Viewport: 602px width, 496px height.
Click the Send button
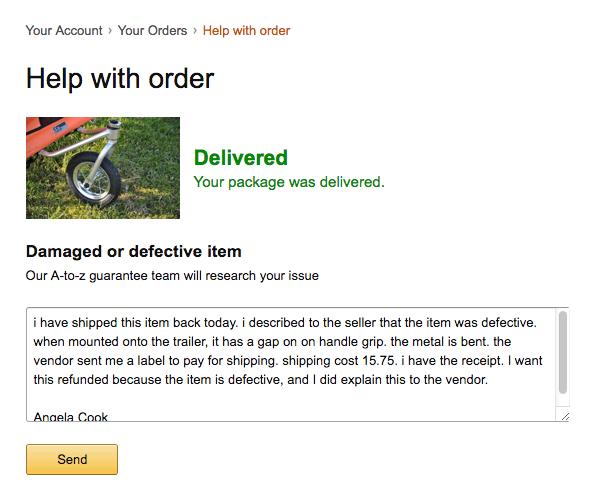pos(72,459)
